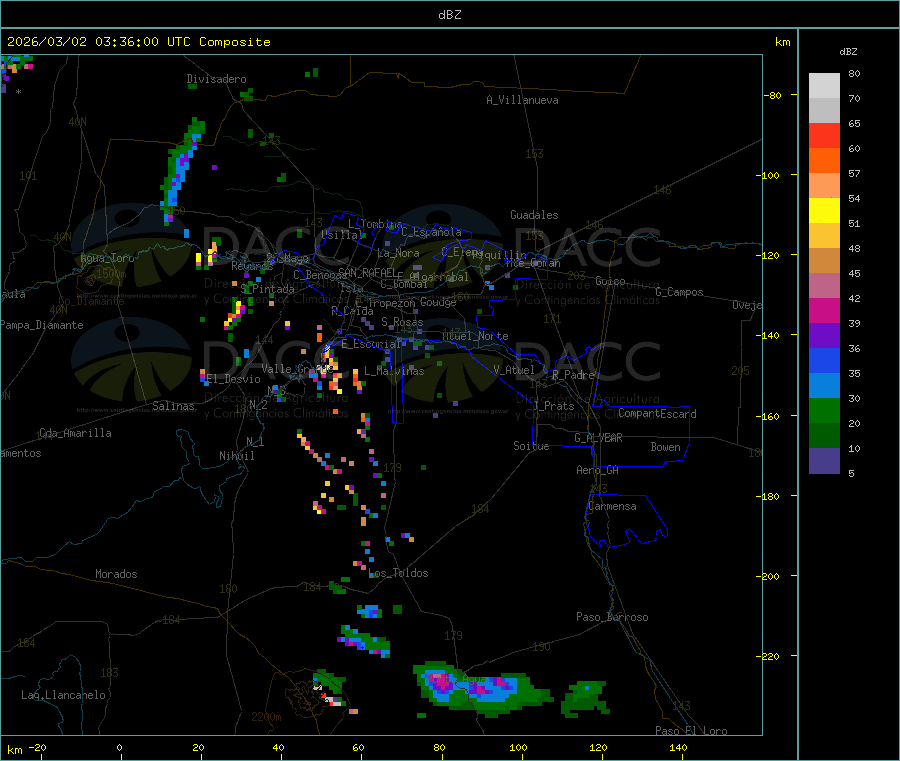Click the Morados map label
The image size is (900, 761).
click(116, 574)
